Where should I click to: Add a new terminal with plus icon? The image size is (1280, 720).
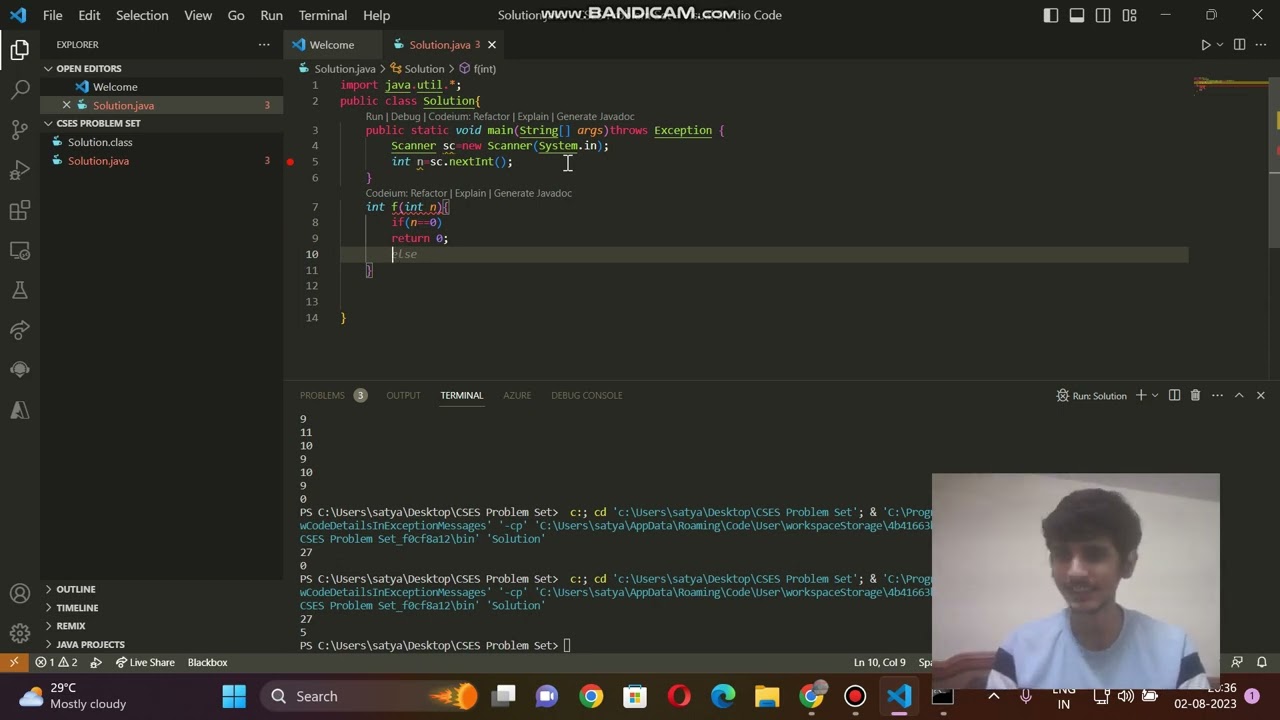pyautogui.click(x=1140, y=395)
